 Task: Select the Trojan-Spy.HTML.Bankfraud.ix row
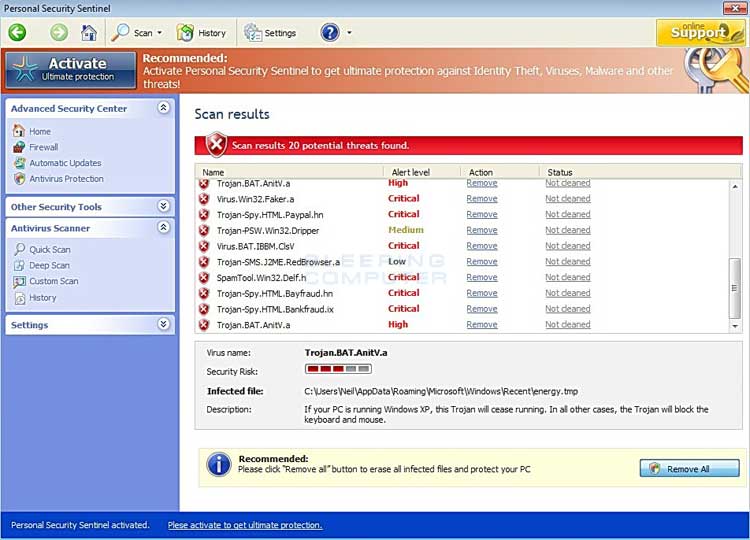(462, 309)
